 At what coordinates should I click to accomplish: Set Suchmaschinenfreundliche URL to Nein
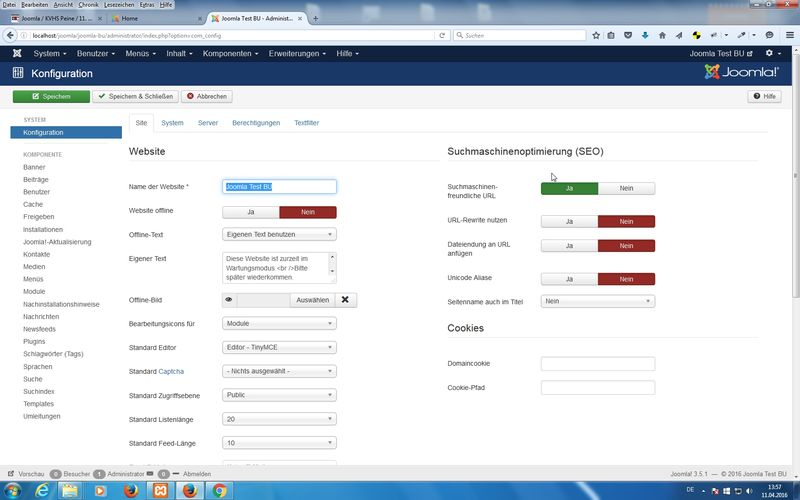click(627, 188)
